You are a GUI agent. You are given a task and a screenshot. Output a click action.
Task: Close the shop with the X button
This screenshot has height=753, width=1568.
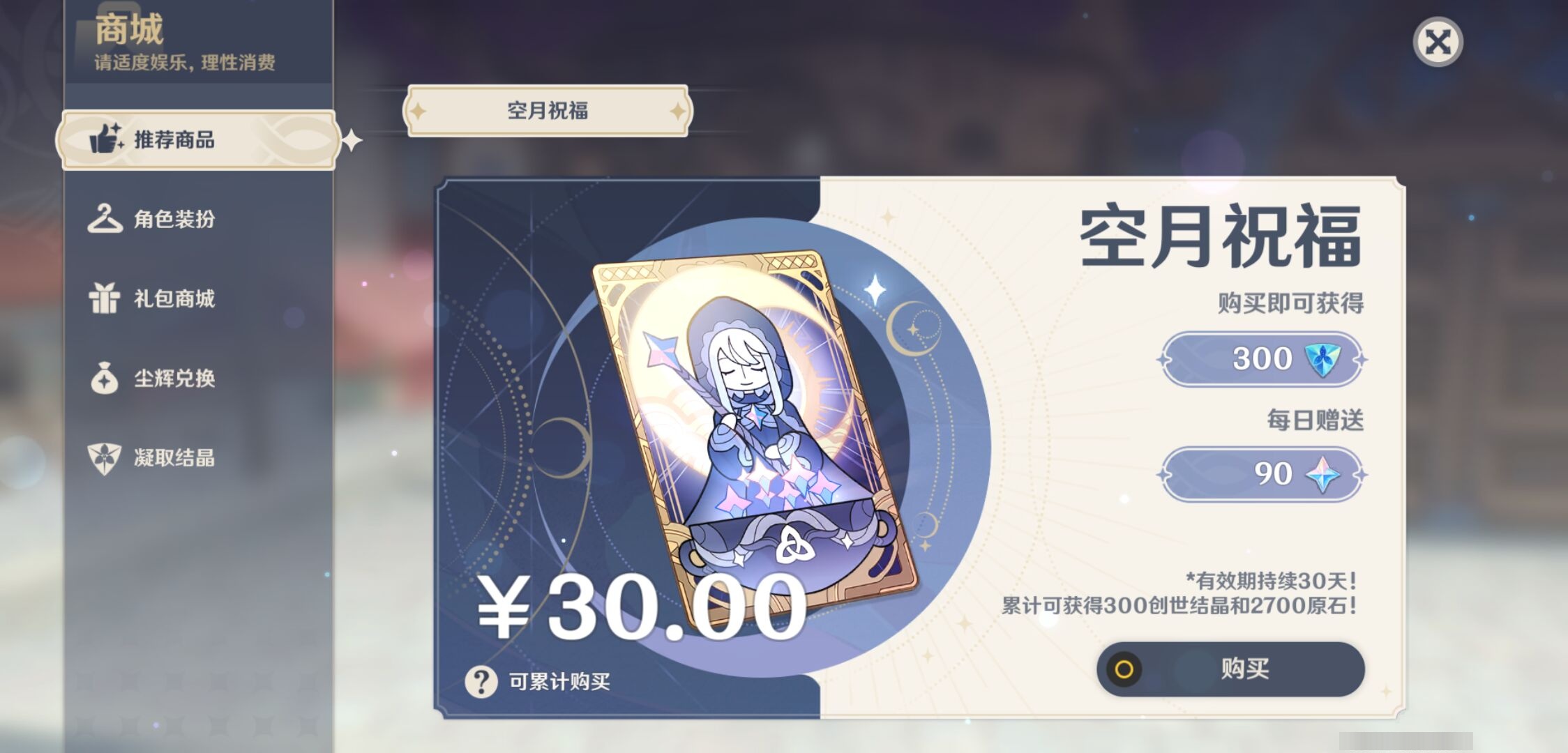[1438, 42]
